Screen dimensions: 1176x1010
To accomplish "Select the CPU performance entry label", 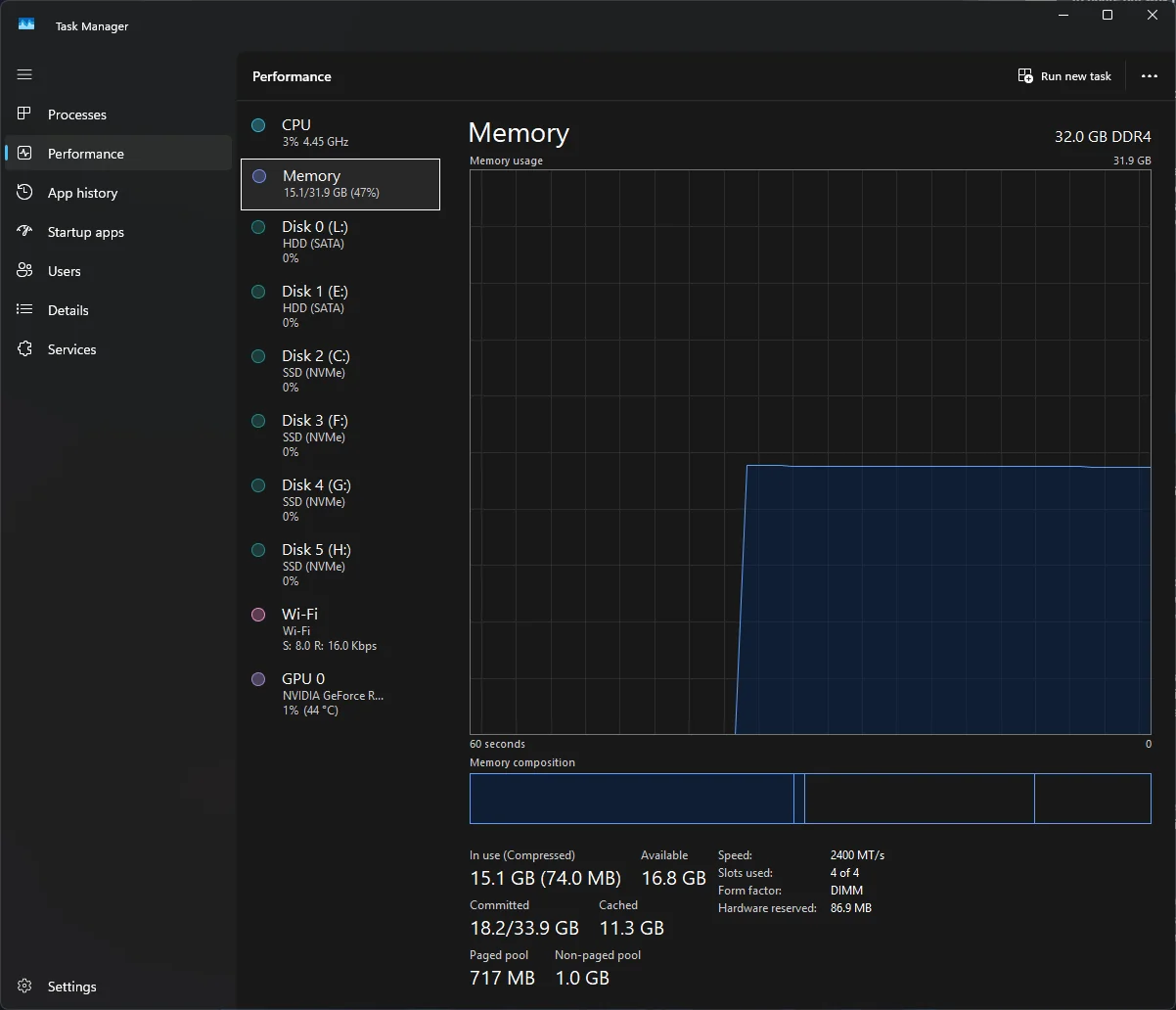I will pos(296,125).
